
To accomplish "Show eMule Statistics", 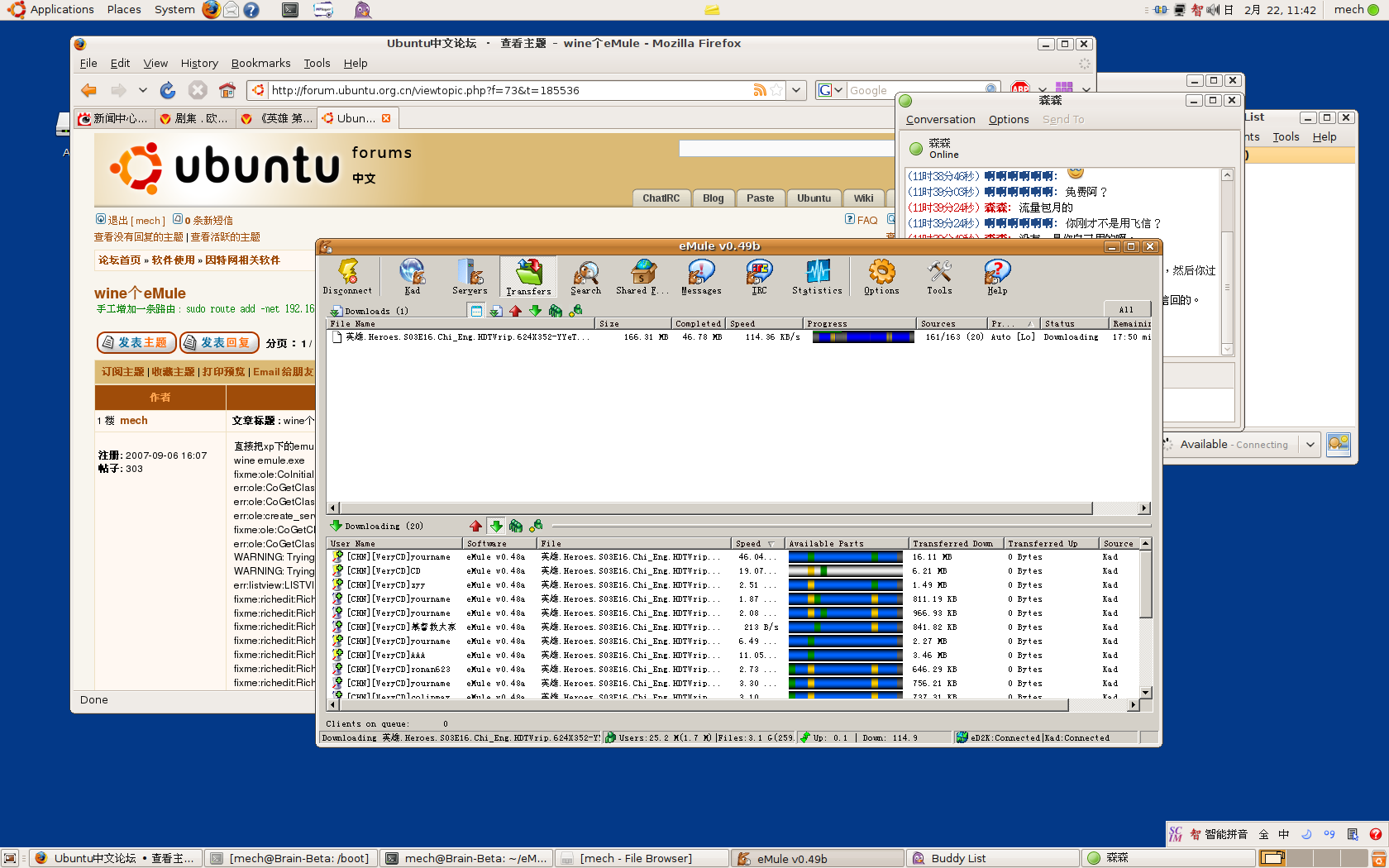I will click(817, 277).
